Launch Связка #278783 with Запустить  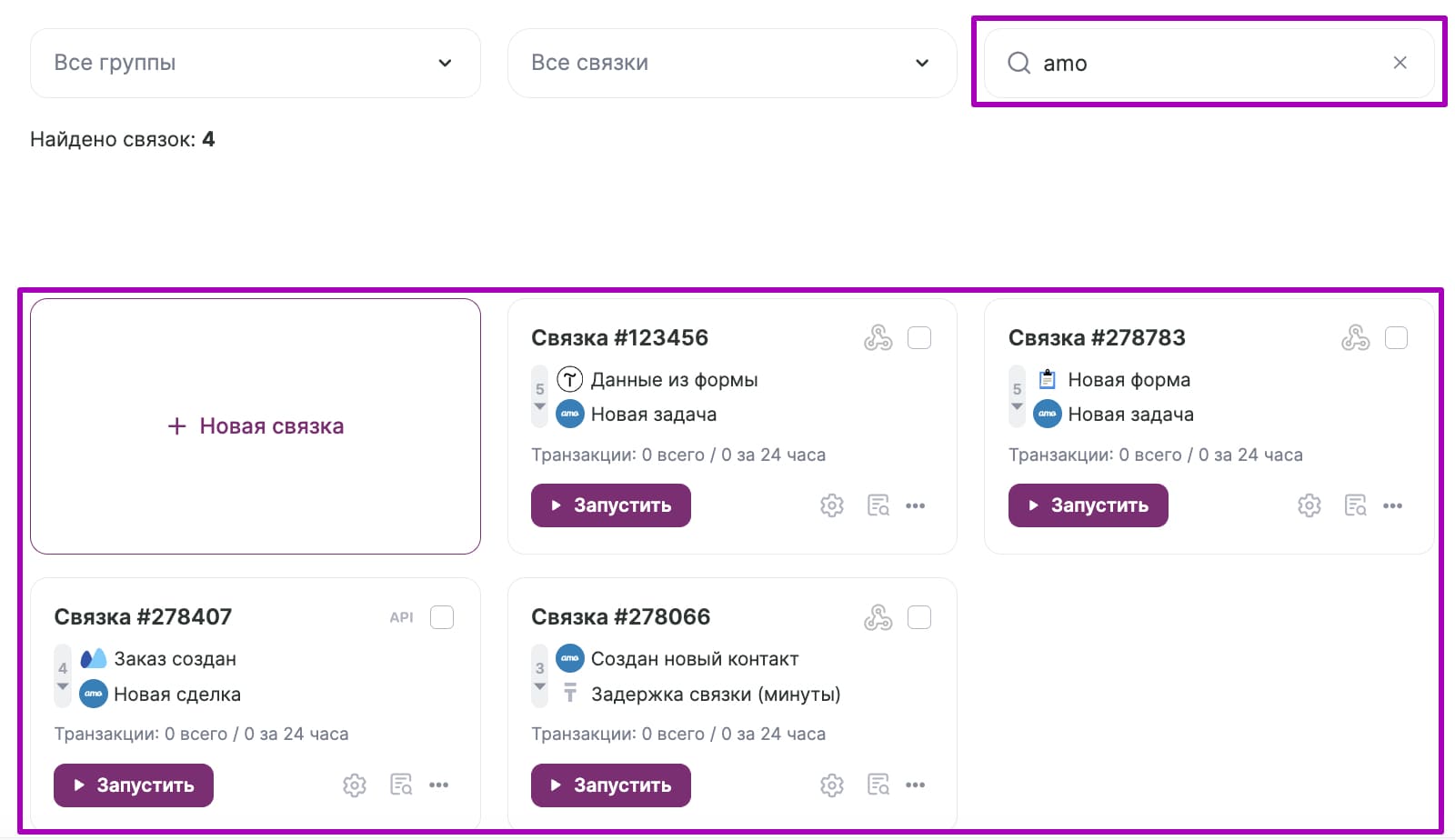pyautogui.click(x=1089, y=505)
